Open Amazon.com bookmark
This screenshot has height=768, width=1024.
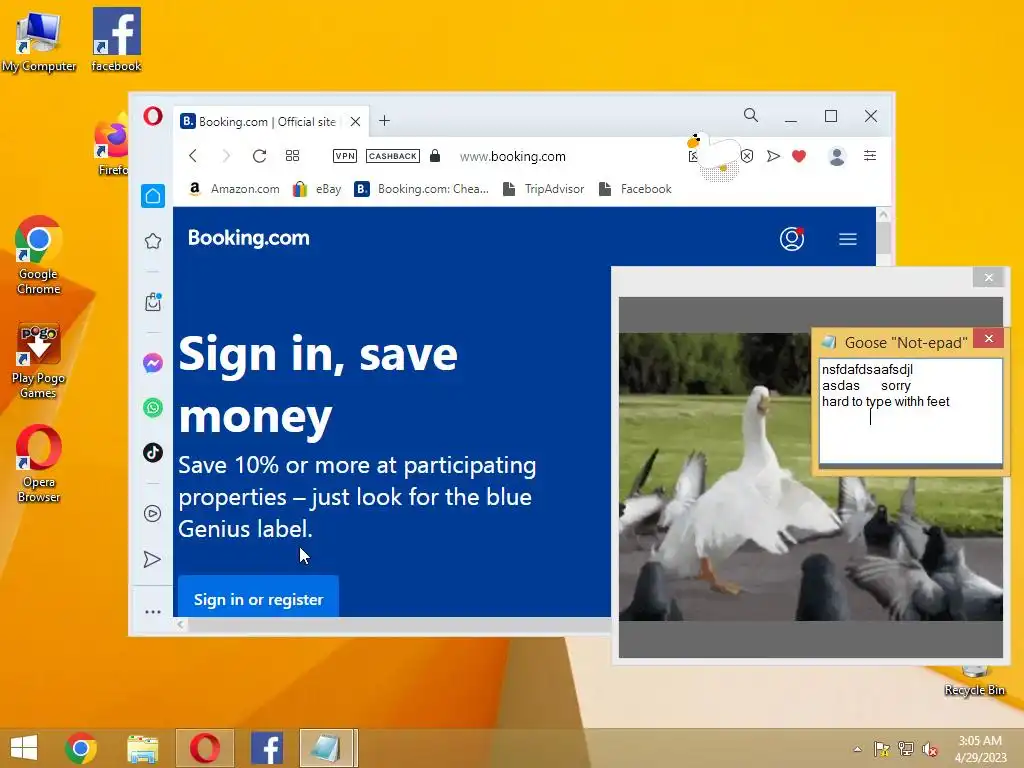[x=234, y=189]
